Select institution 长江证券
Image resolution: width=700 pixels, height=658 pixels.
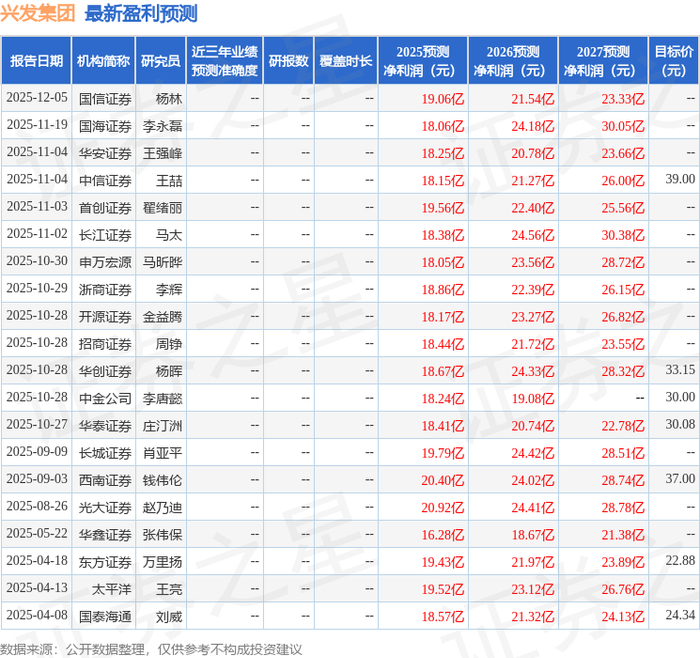[x=105, y=235]
